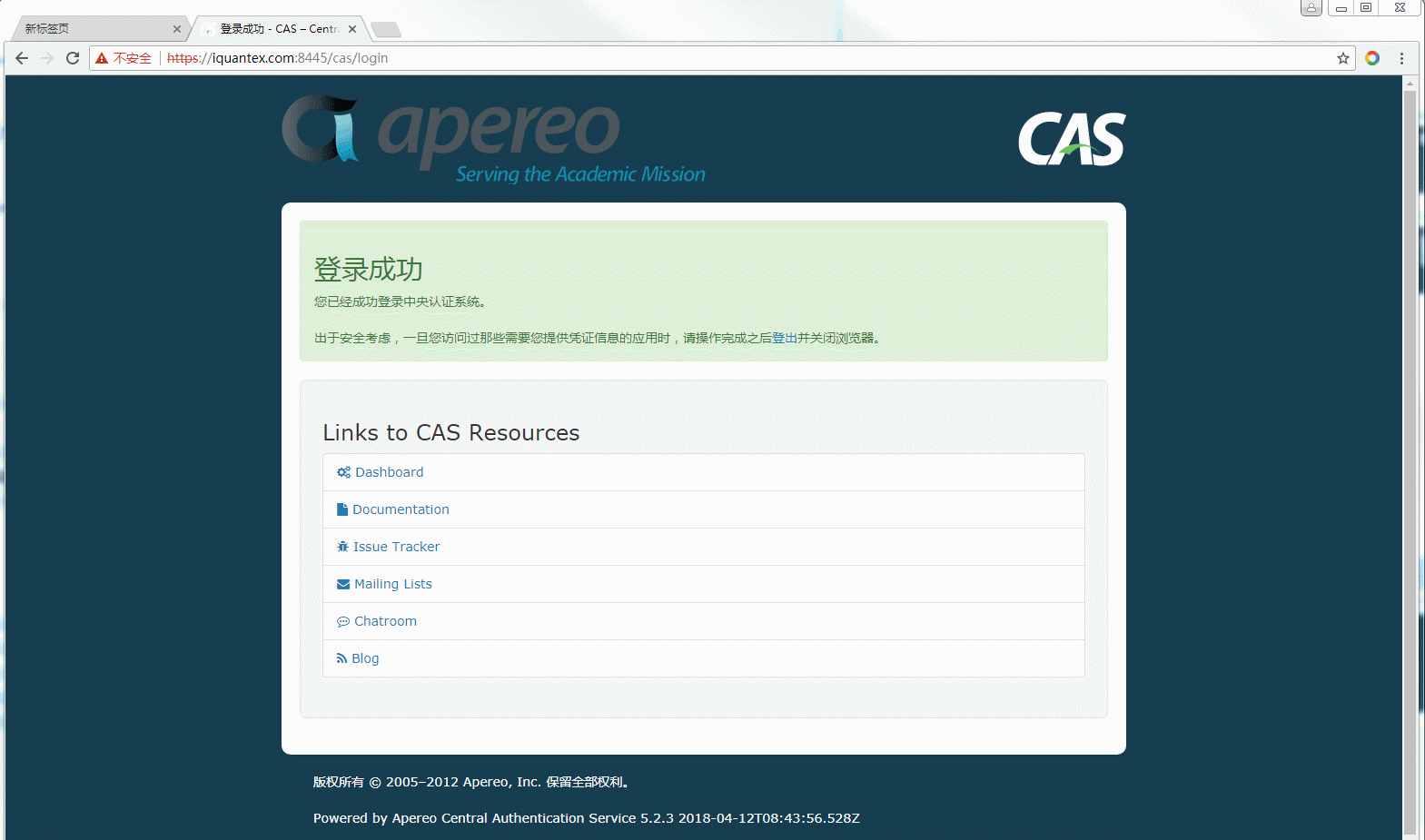The width and height of the screenshot is (1425, 840).
Task: Click the browser back arrow
Action: pos(22,58)
